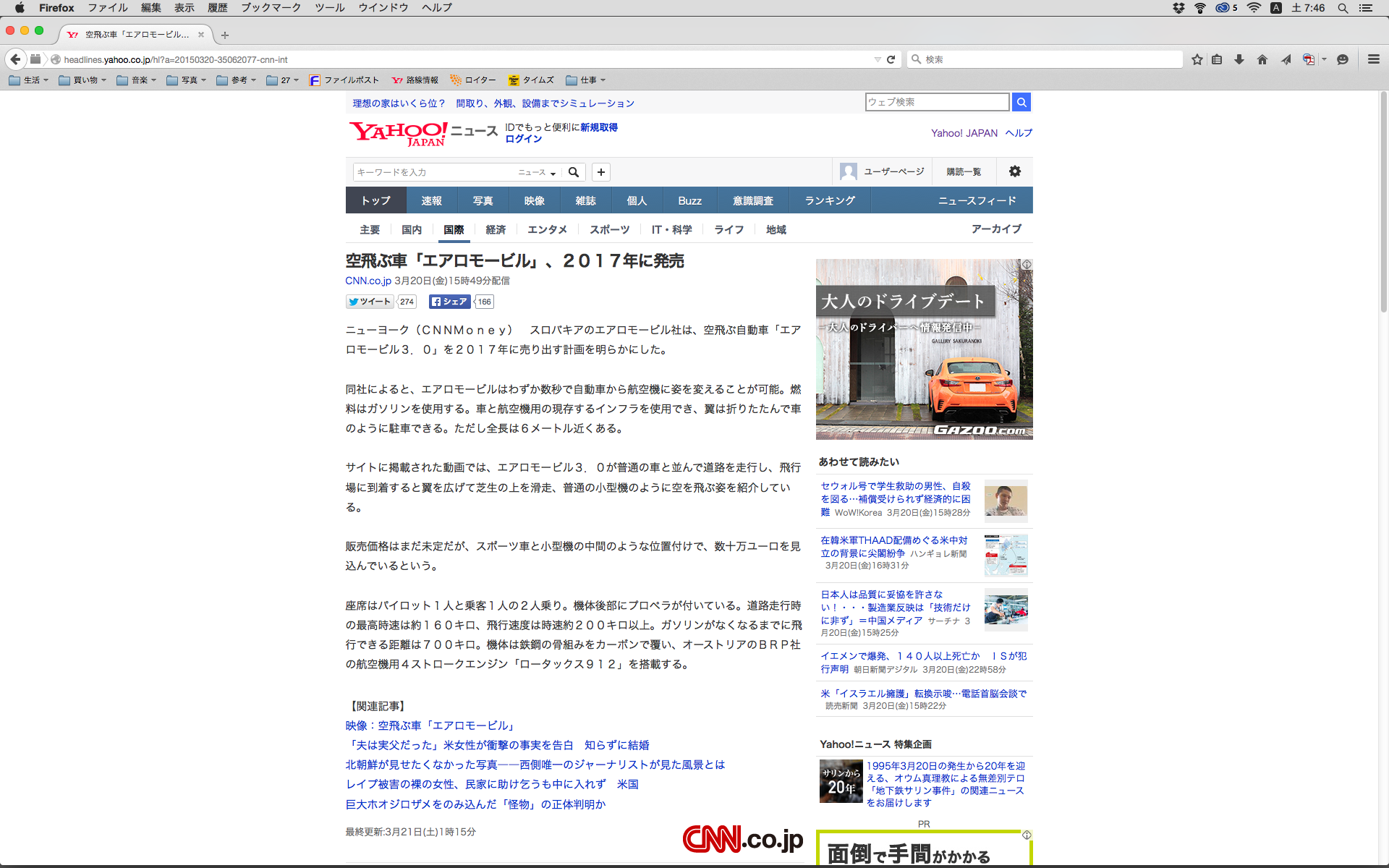Expand the 仕事 bookmarks folder
The image size is (1389, 868).
[586, 80]
